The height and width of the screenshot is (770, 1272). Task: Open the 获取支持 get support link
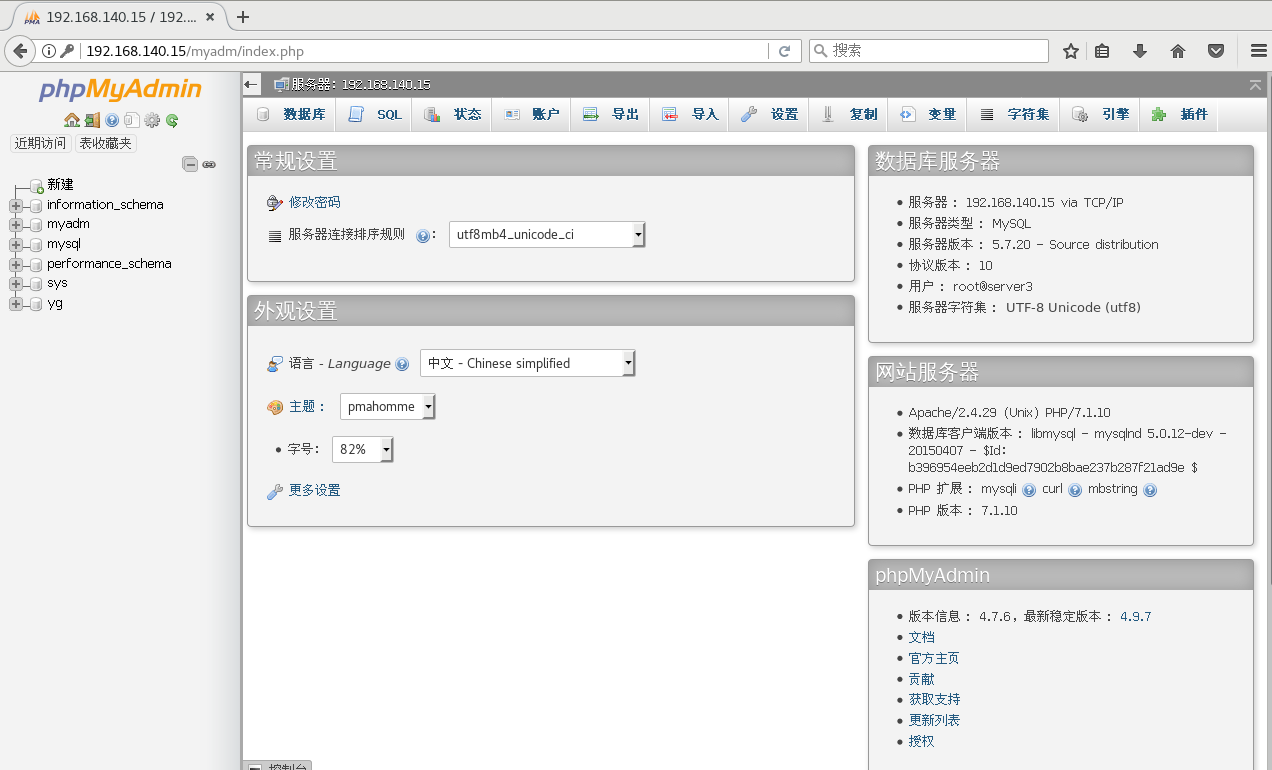(934, 699)
